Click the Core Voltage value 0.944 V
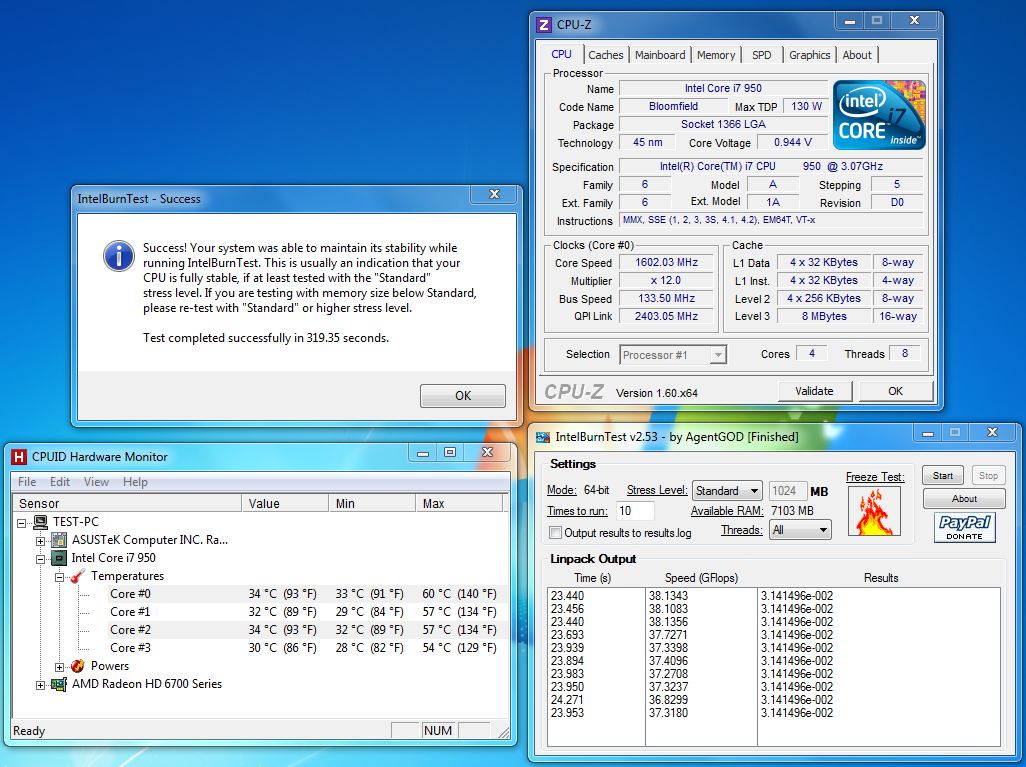 point(792,142)
